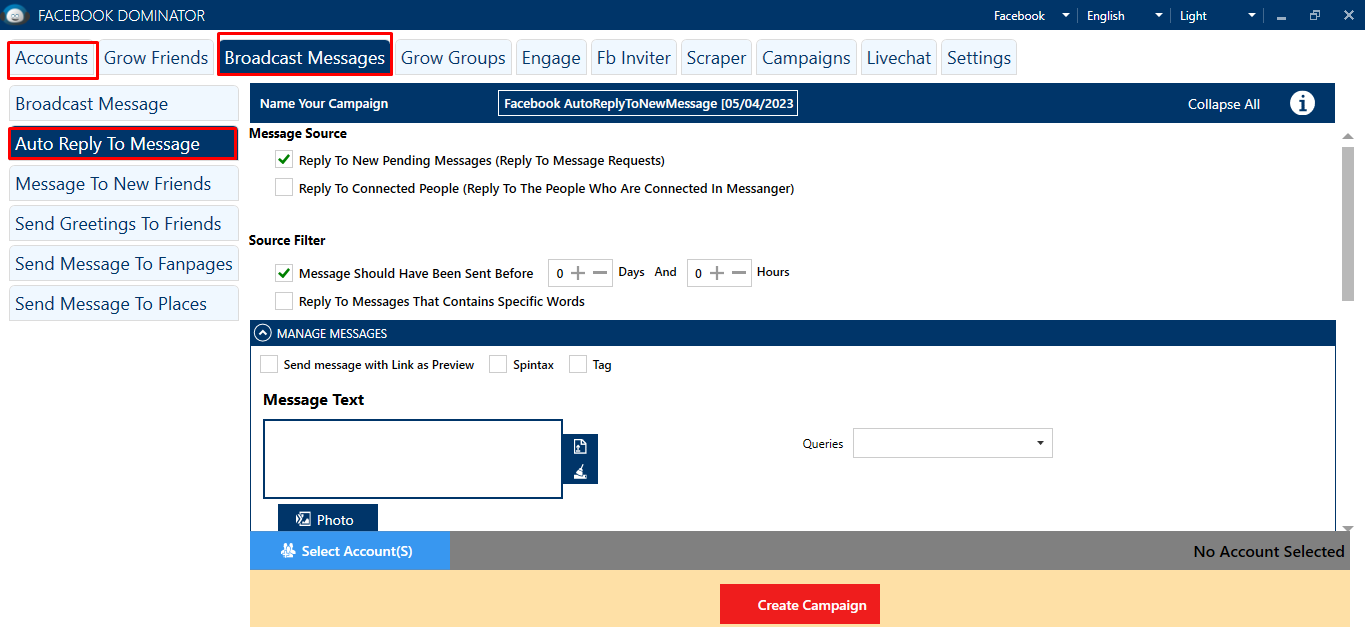This screenshot has width=1365, height=632.
Task: Go to the Grow Groups tab
Action: point(453,58)
